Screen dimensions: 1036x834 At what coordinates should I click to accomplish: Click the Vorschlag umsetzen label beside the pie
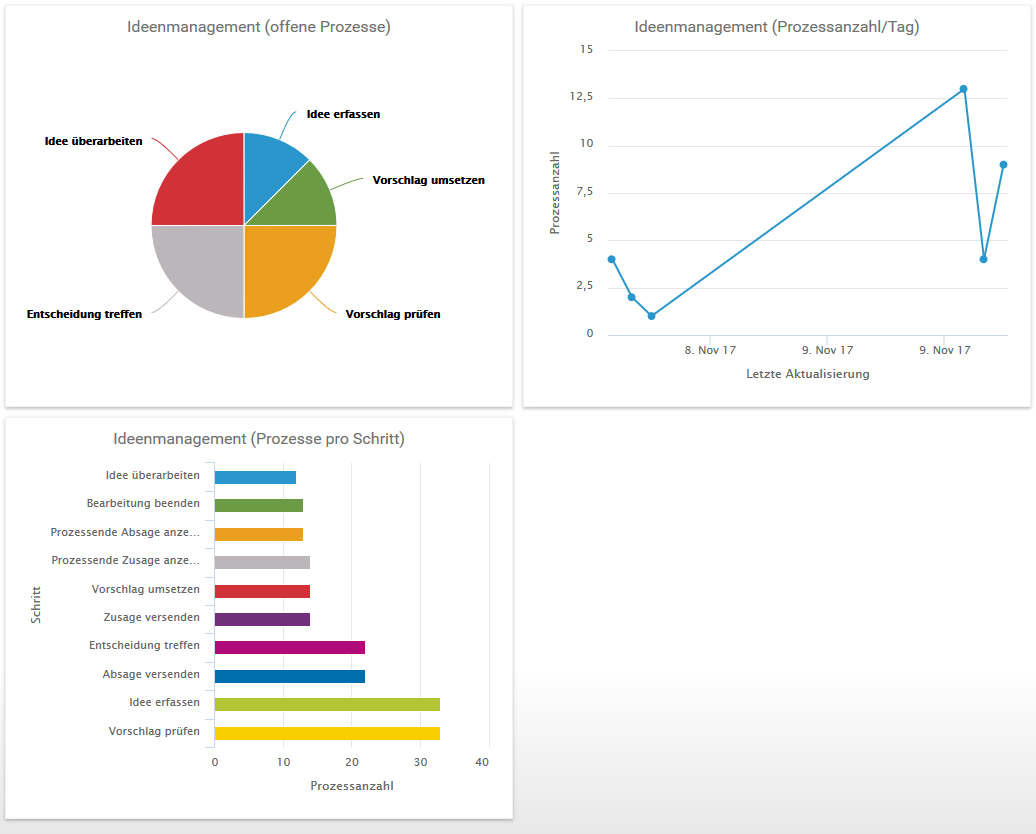click(428, 181)
